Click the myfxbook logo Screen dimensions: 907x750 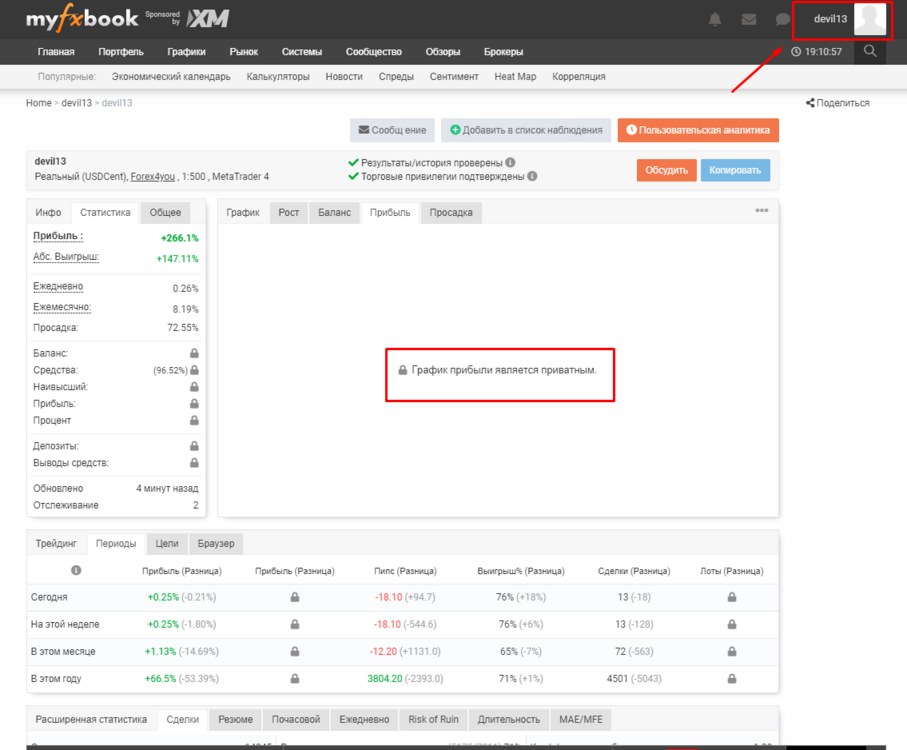point(82,18)
